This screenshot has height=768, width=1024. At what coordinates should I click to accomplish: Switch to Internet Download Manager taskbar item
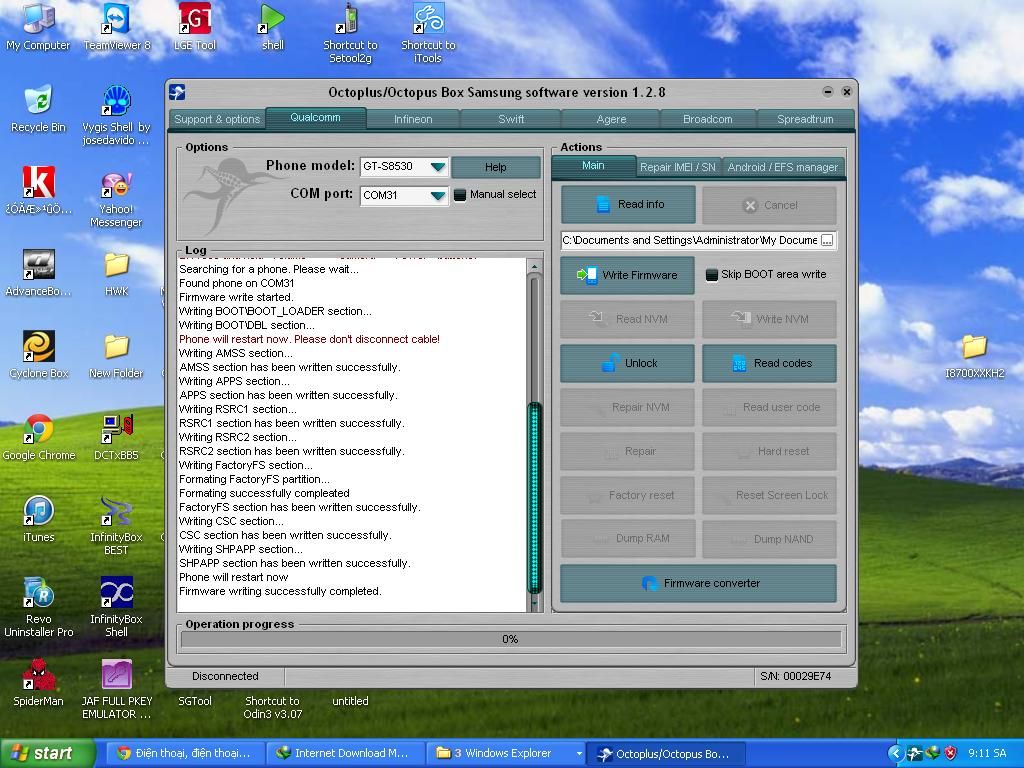[344, 754]
